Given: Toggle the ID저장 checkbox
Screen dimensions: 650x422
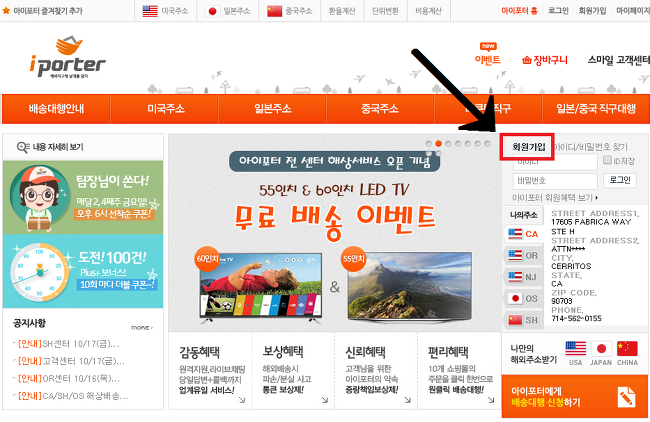Looking at the screenshot, I should (x=607, y=160).
